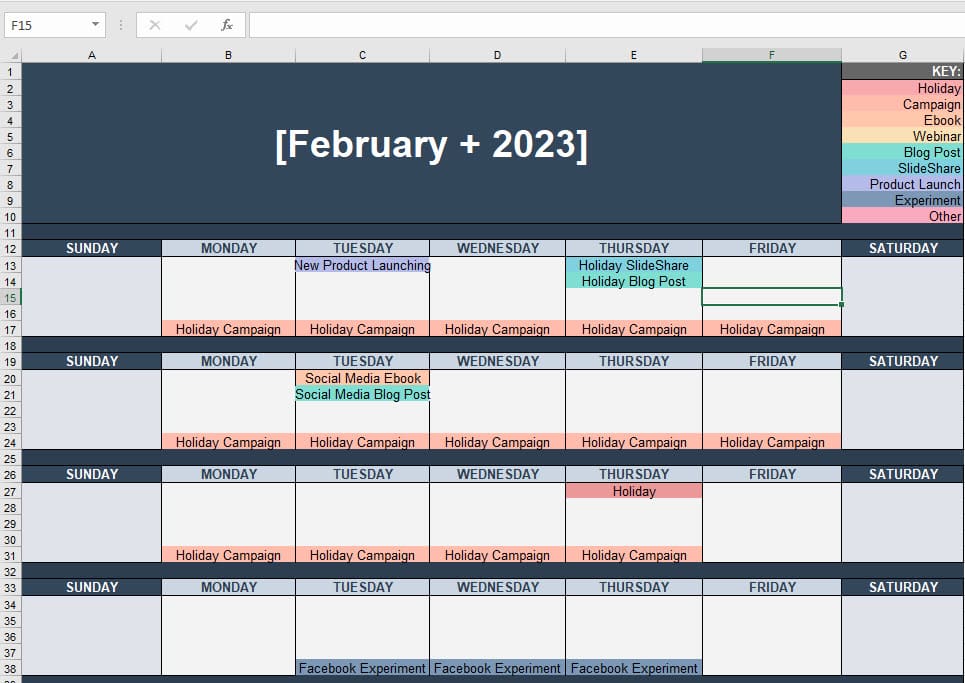The image size is (965, 683).
Task: Click the Cancel (X) formula bar icon
Action: point(154,25)
